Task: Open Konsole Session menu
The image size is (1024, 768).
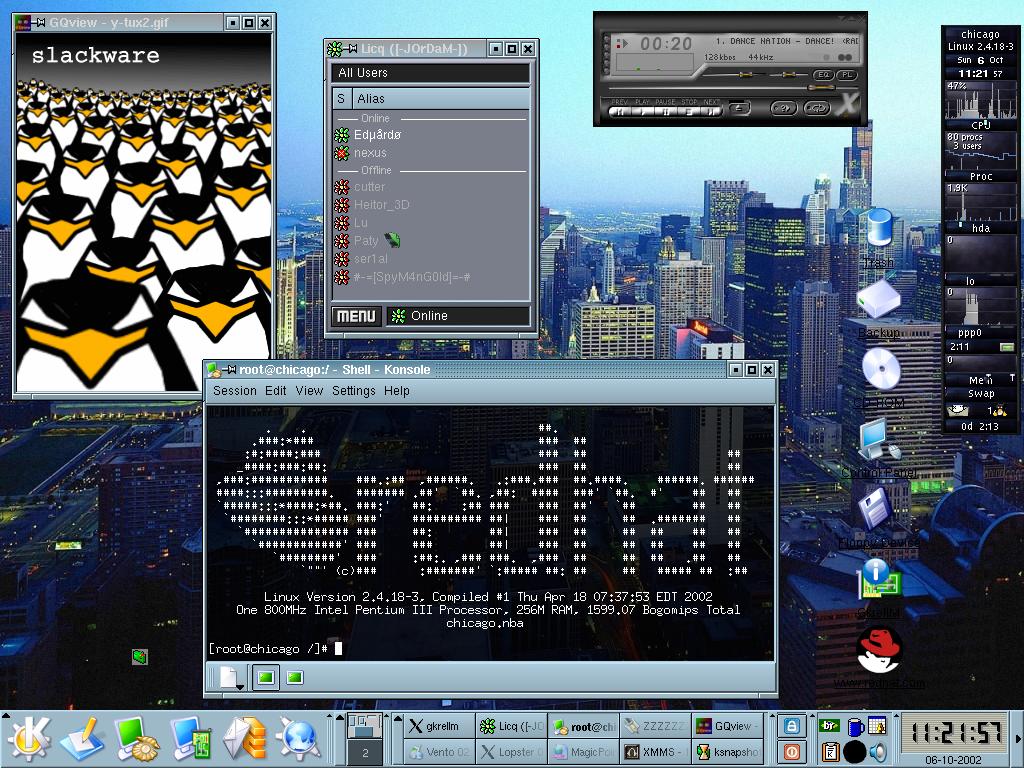Action: pyautogui.click(x=234, y=391)
